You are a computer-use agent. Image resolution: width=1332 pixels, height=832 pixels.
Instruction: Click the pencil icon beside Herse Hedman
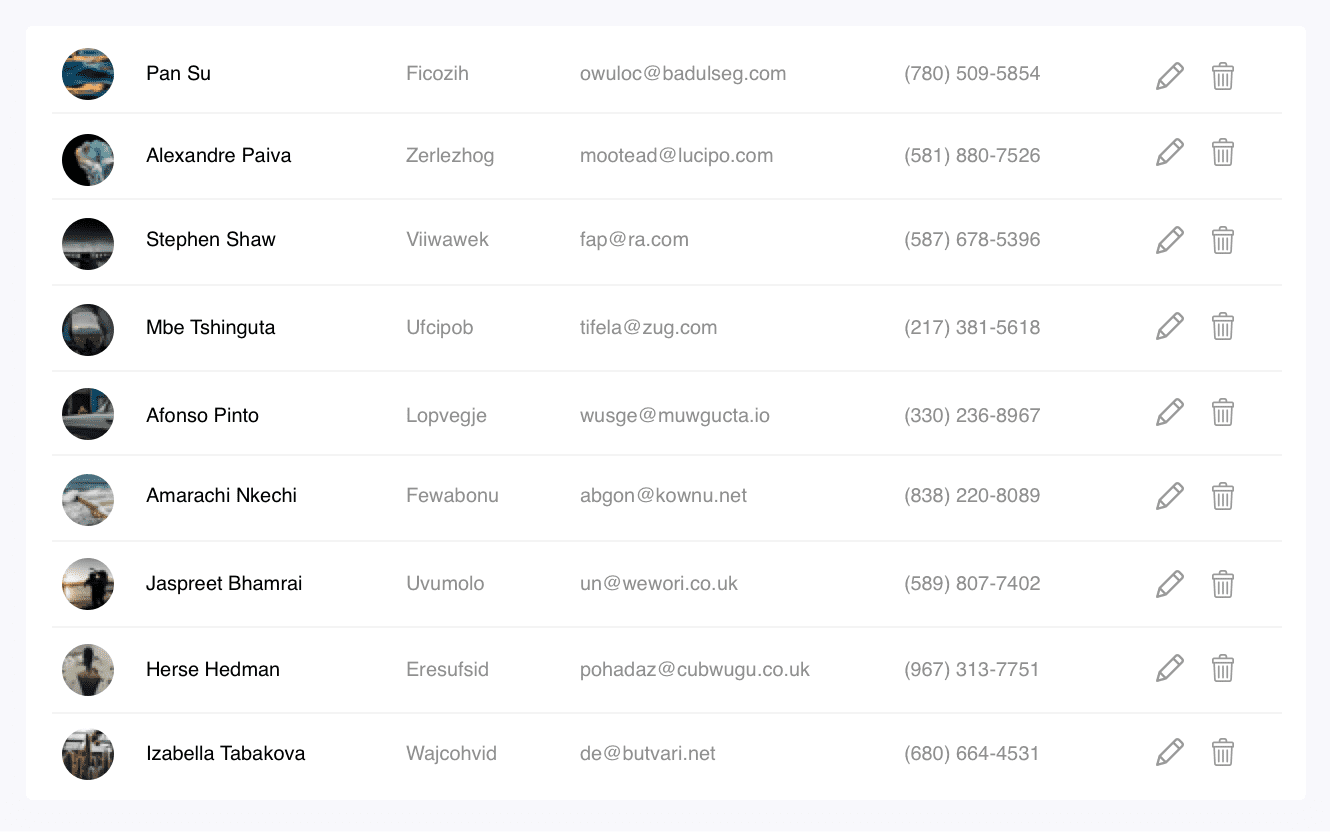pos(1169,668)
